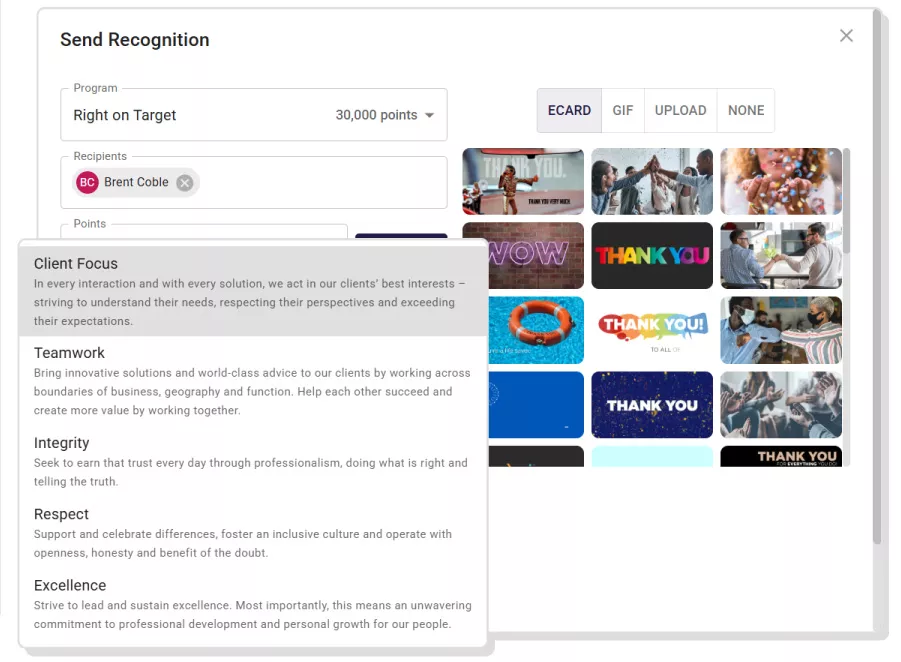Click inside the Points field

(x=200, y=235)
